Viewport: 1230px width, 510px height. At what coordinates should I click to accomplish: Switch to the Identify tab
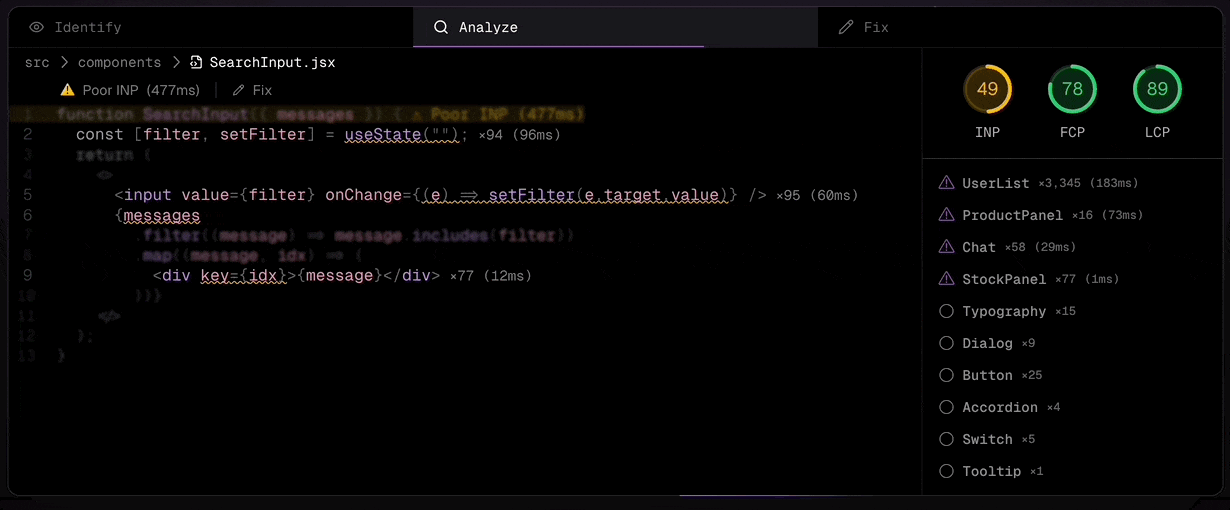tap(87, 27)
